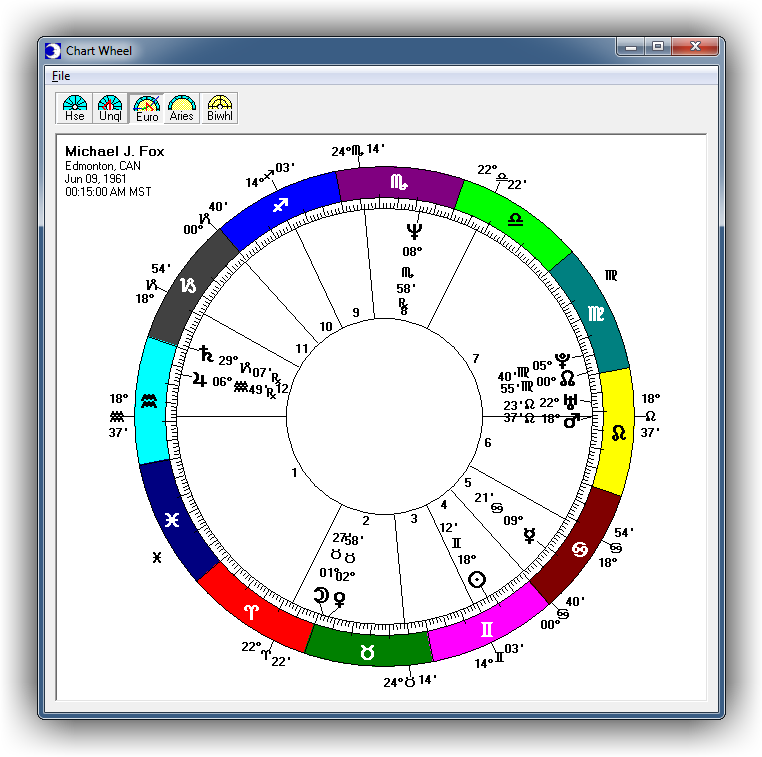762x757 pixels.
Task: Click the 24° Scorpio 14' midheaven cusp label
Action: point(358,150)
